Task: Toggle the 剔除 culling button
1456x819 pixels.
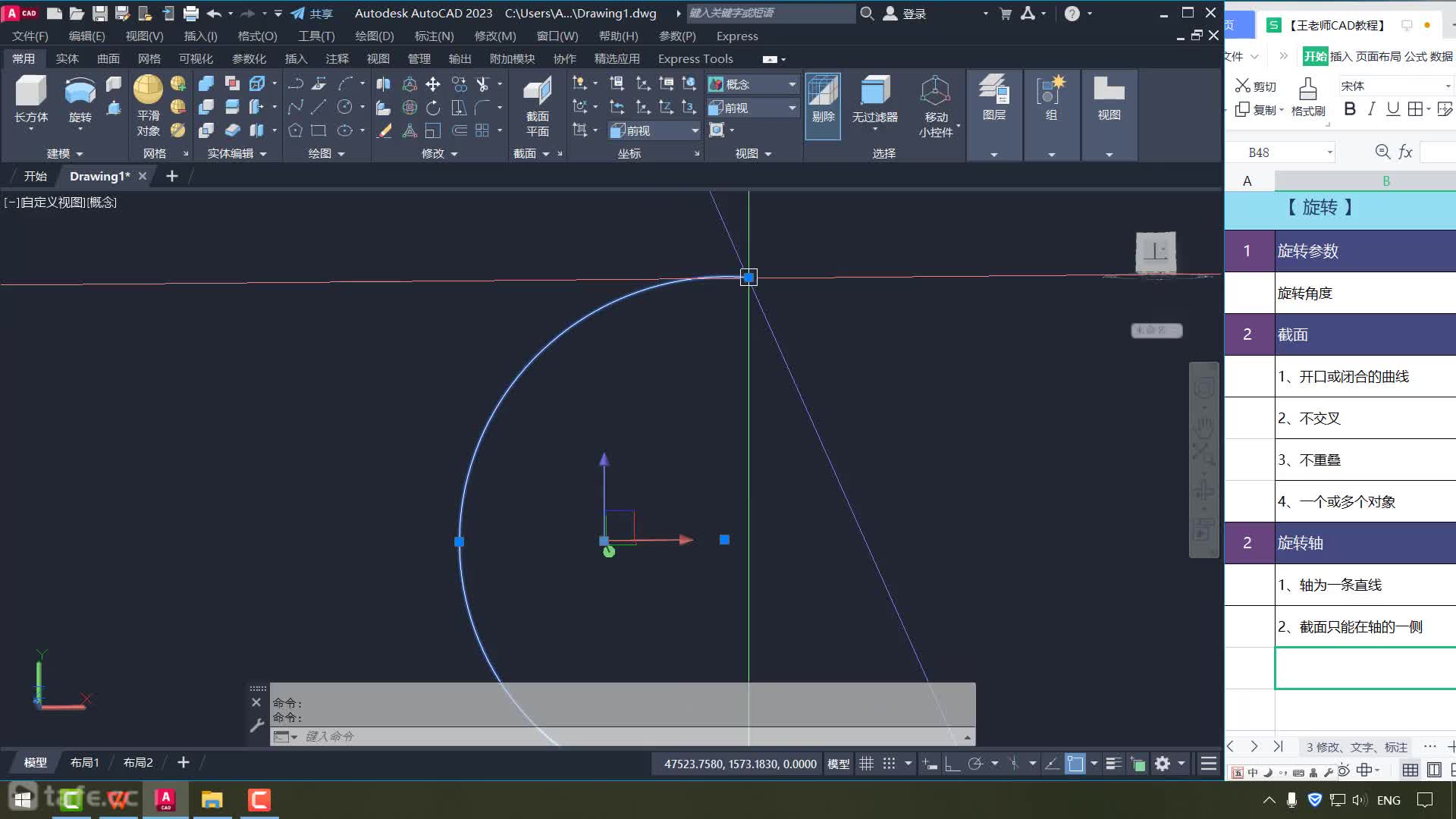Action: (x=823, y=106)
